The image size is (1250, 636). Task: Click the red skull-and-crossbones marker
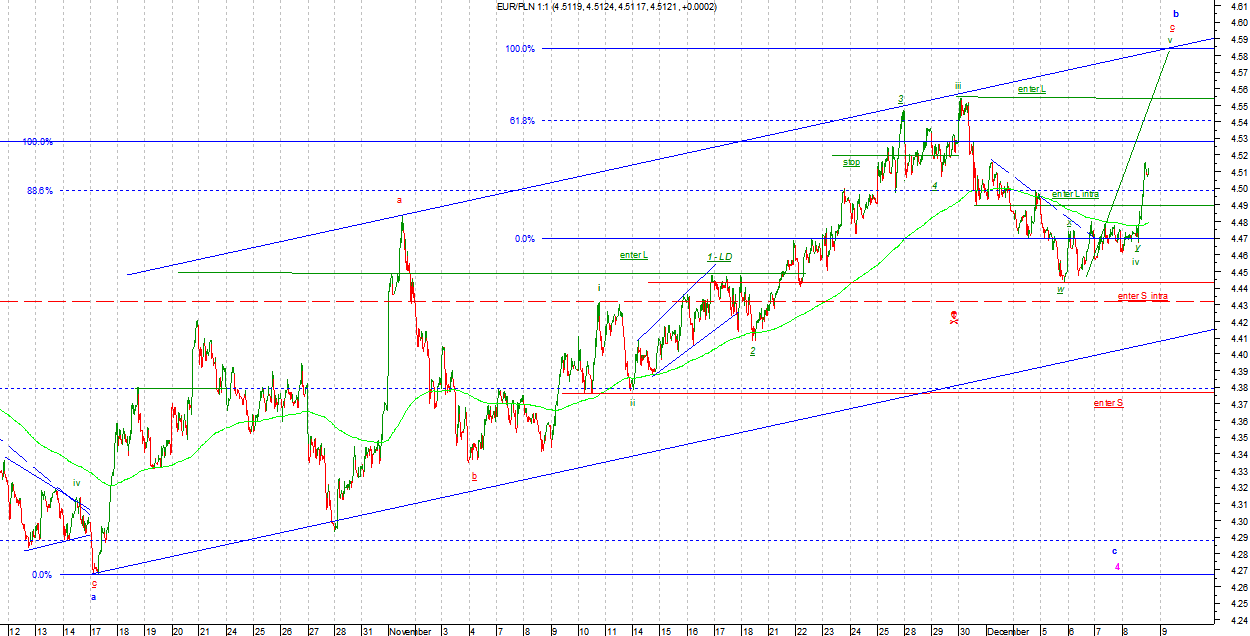click(x=955, y=317)
